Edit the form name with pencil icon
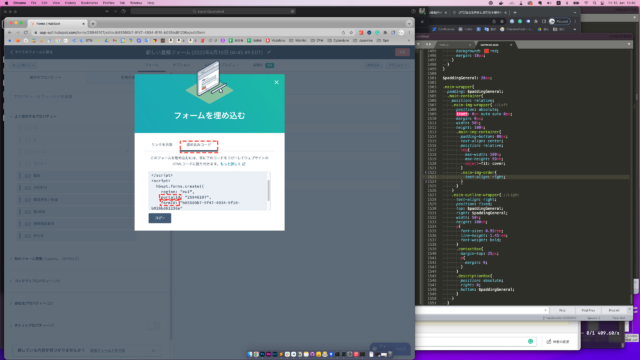This screenshot has height=360, width=640. 269,52
